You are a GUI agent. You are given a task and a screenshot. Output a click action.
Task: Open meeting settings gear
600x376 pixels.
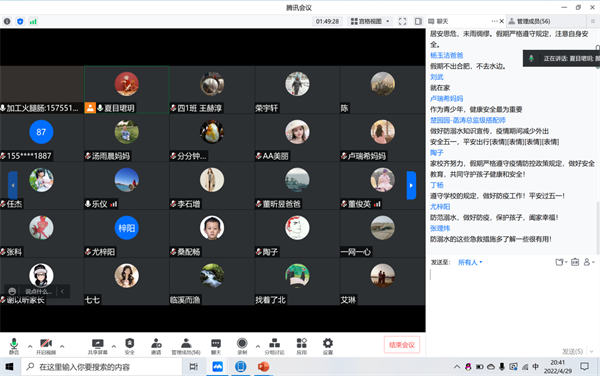coord(328,346)
